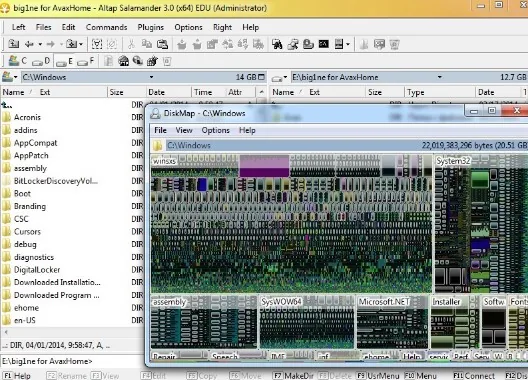Open the Plugins menu
Image resolution: width=528 pixels, height=380 pixels.
[x=151, y=27]
